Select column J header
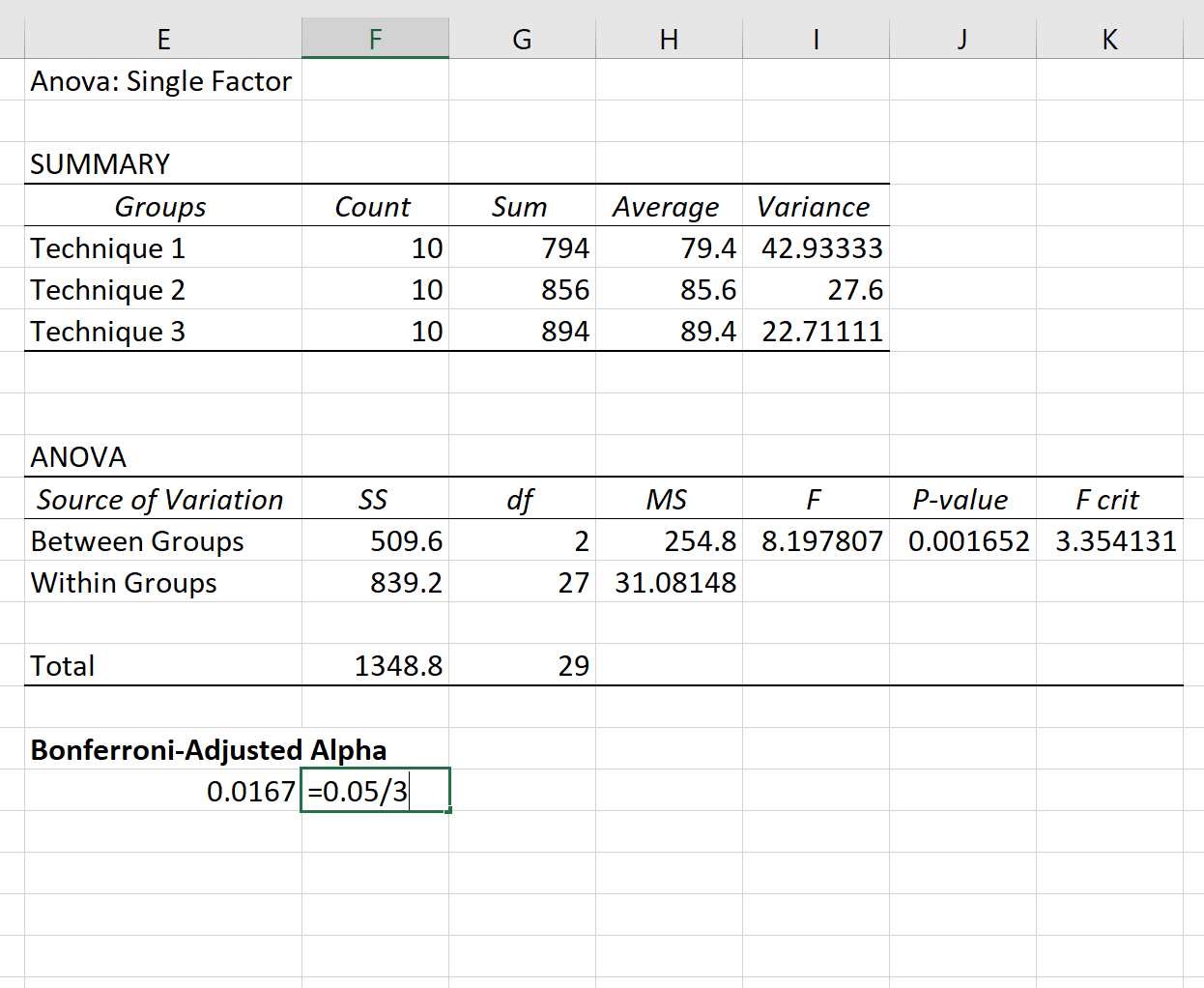Screen dimensions: 1204x988 pos(961,39)
